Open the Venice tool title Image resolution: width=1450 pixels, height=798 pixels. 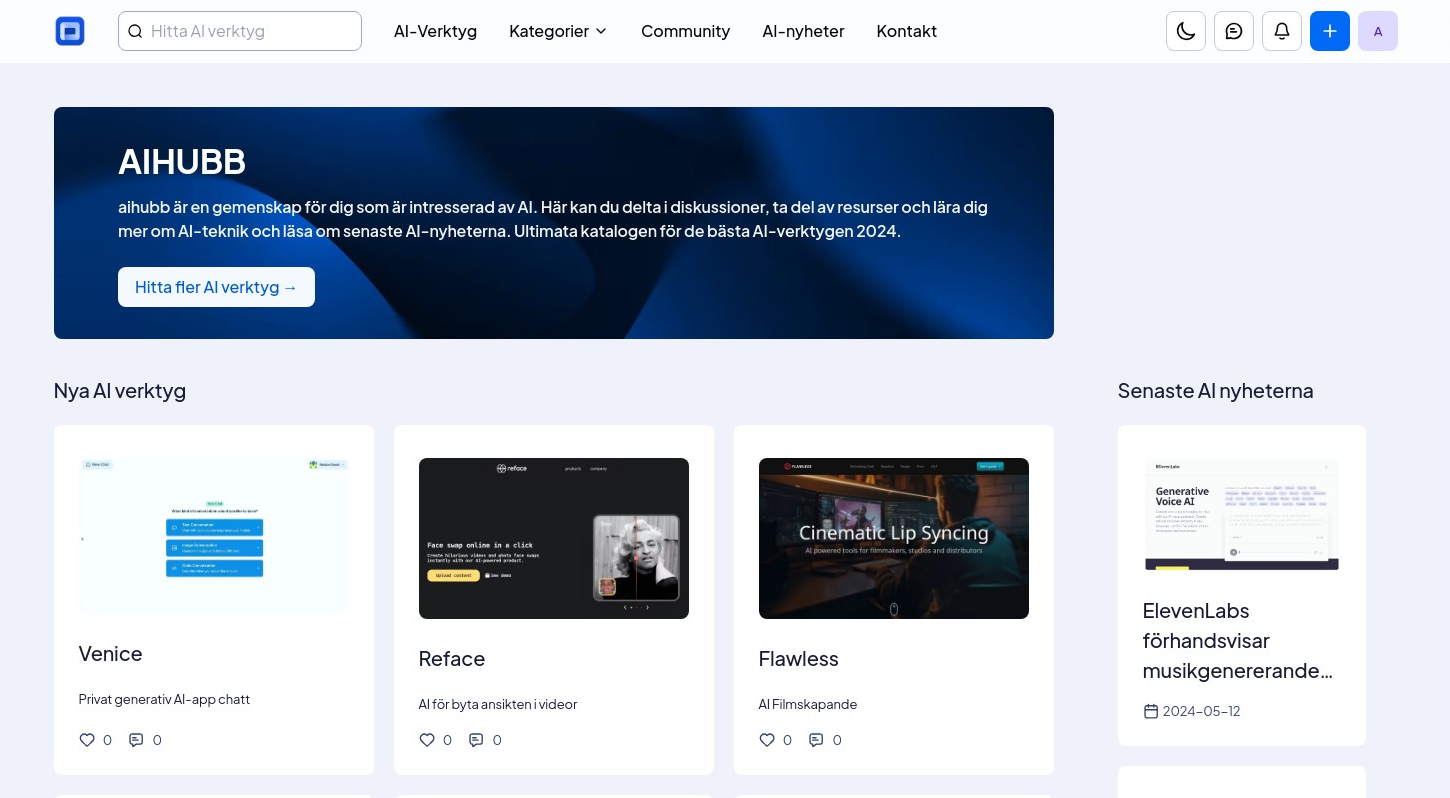110,654
